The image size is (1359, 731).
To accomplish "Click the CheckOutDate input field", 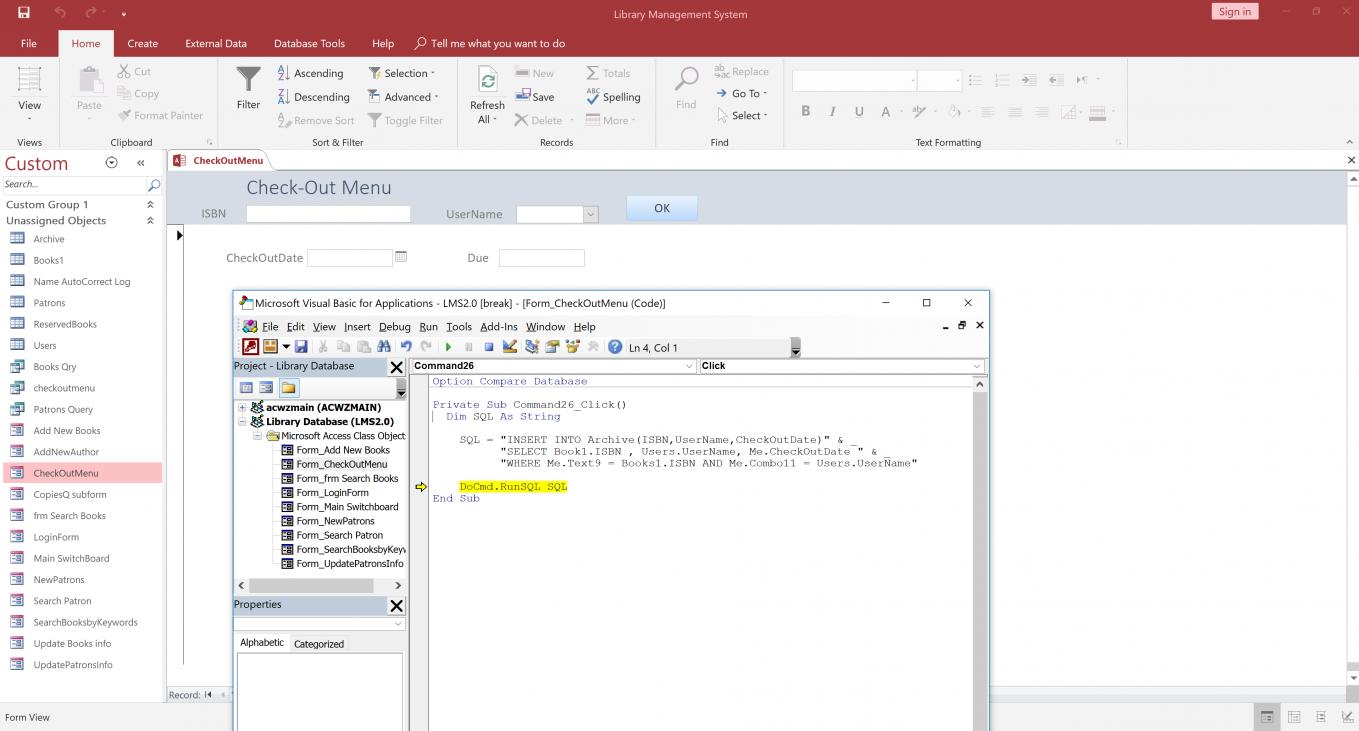I will tap(350, 258).
